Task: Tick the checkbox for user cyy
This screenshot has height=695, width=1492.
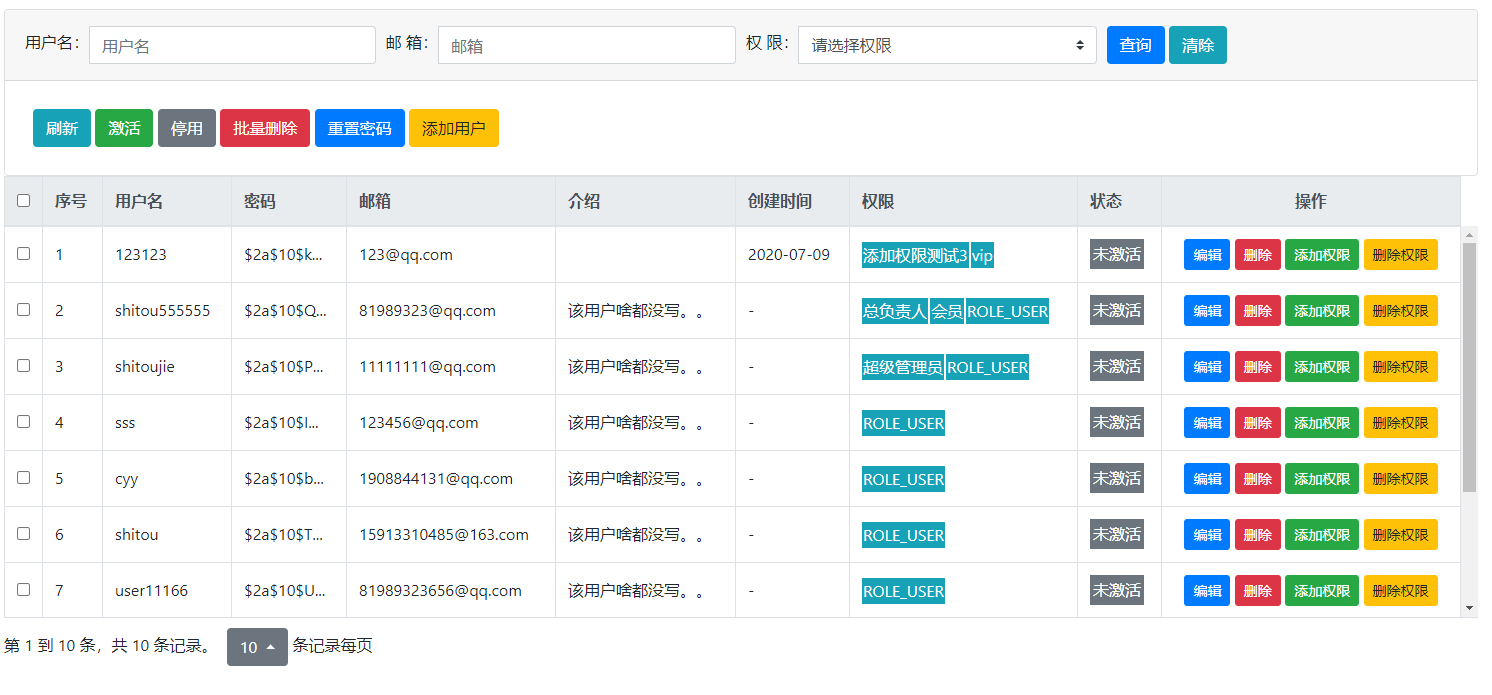Action: (x=24, y=478)
